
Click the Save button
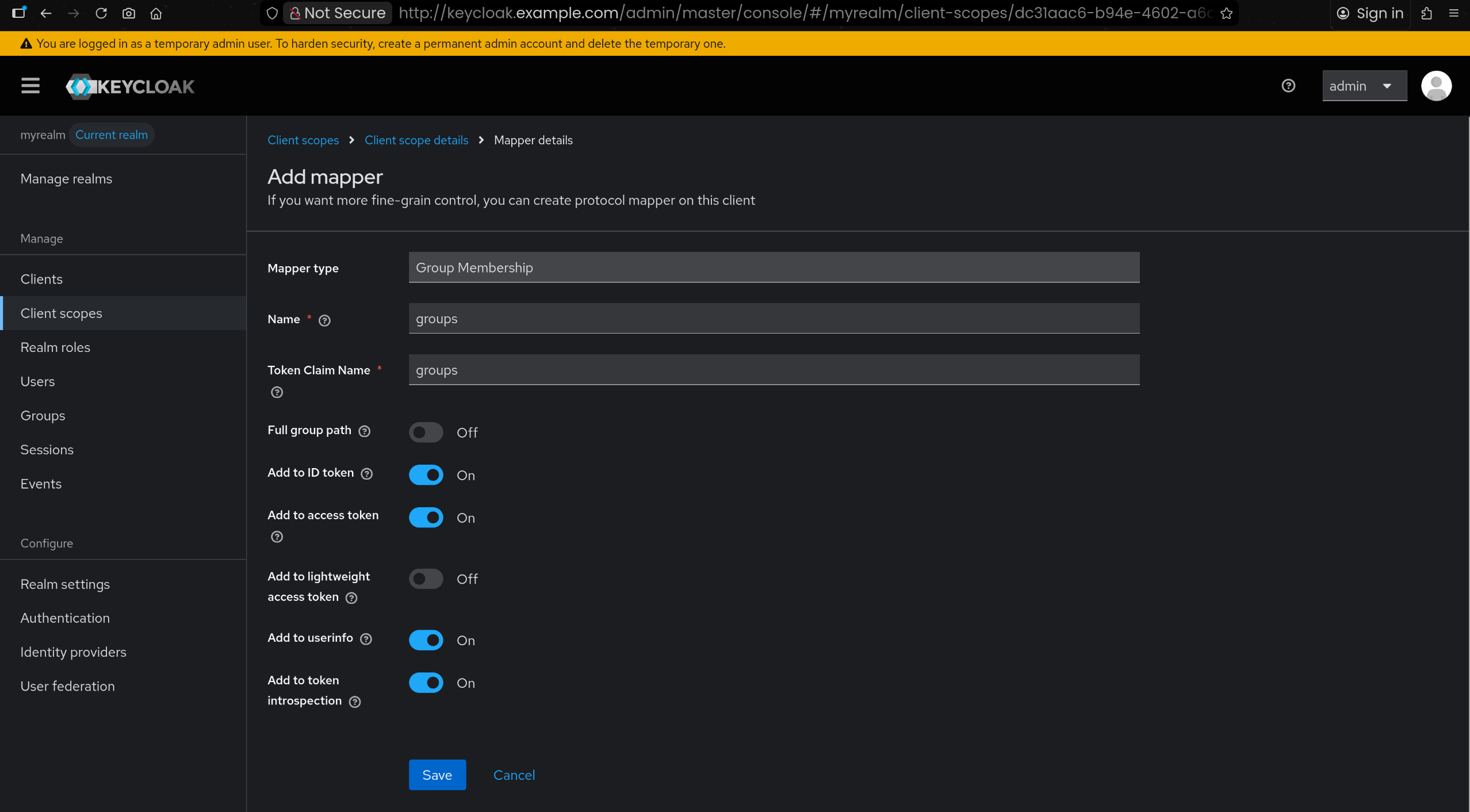(x=437, y=775)
